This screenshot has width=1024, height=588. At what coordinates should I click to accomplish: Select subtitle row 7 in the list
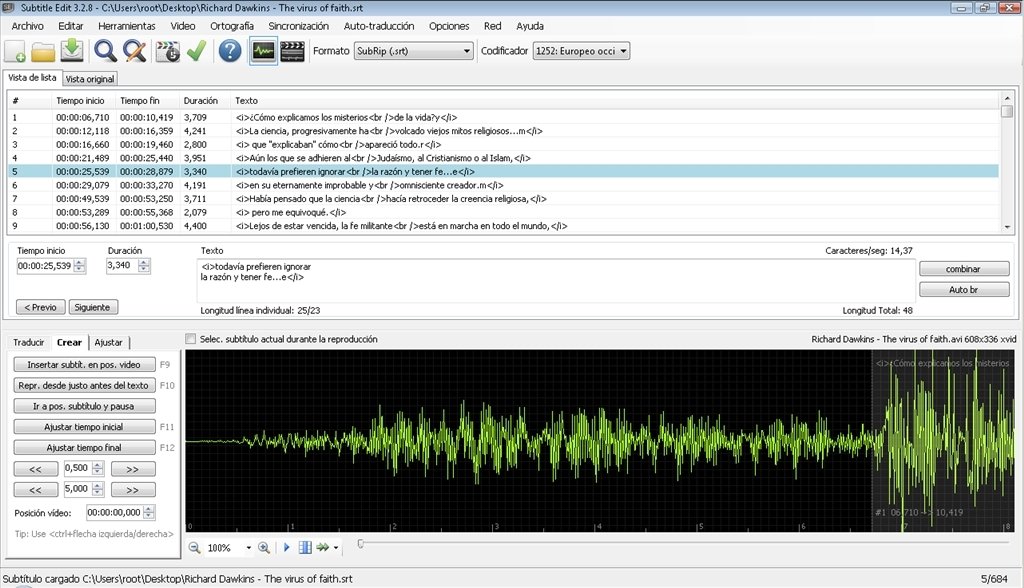(503, 199)
